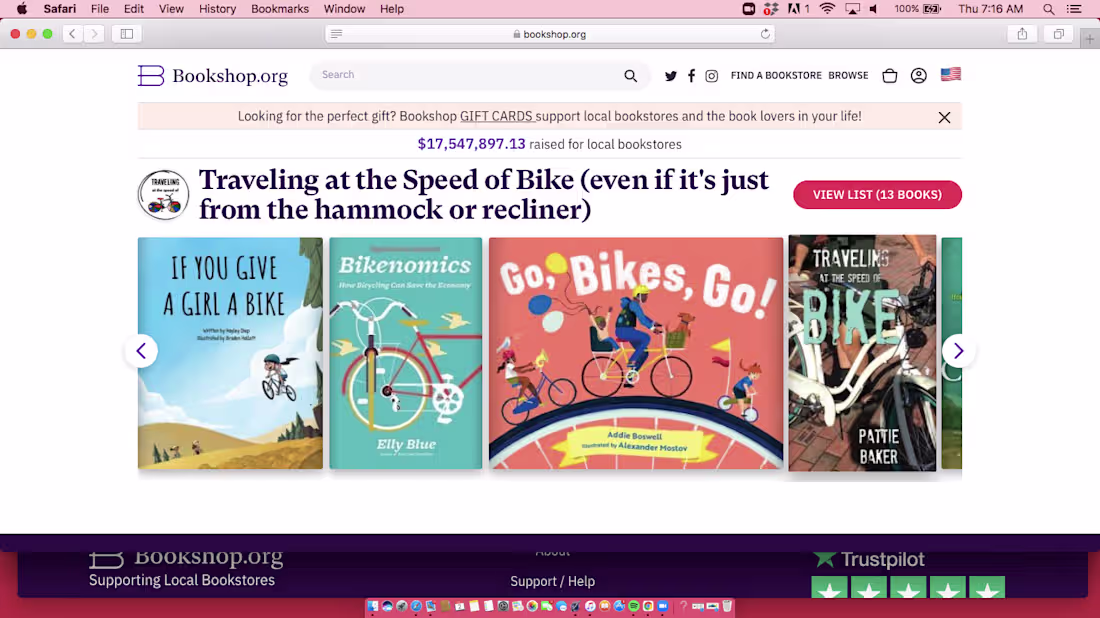Screen dimensions: 1100x618
Task: Open the Bikenomics book cover
Action: pos(405,353)
